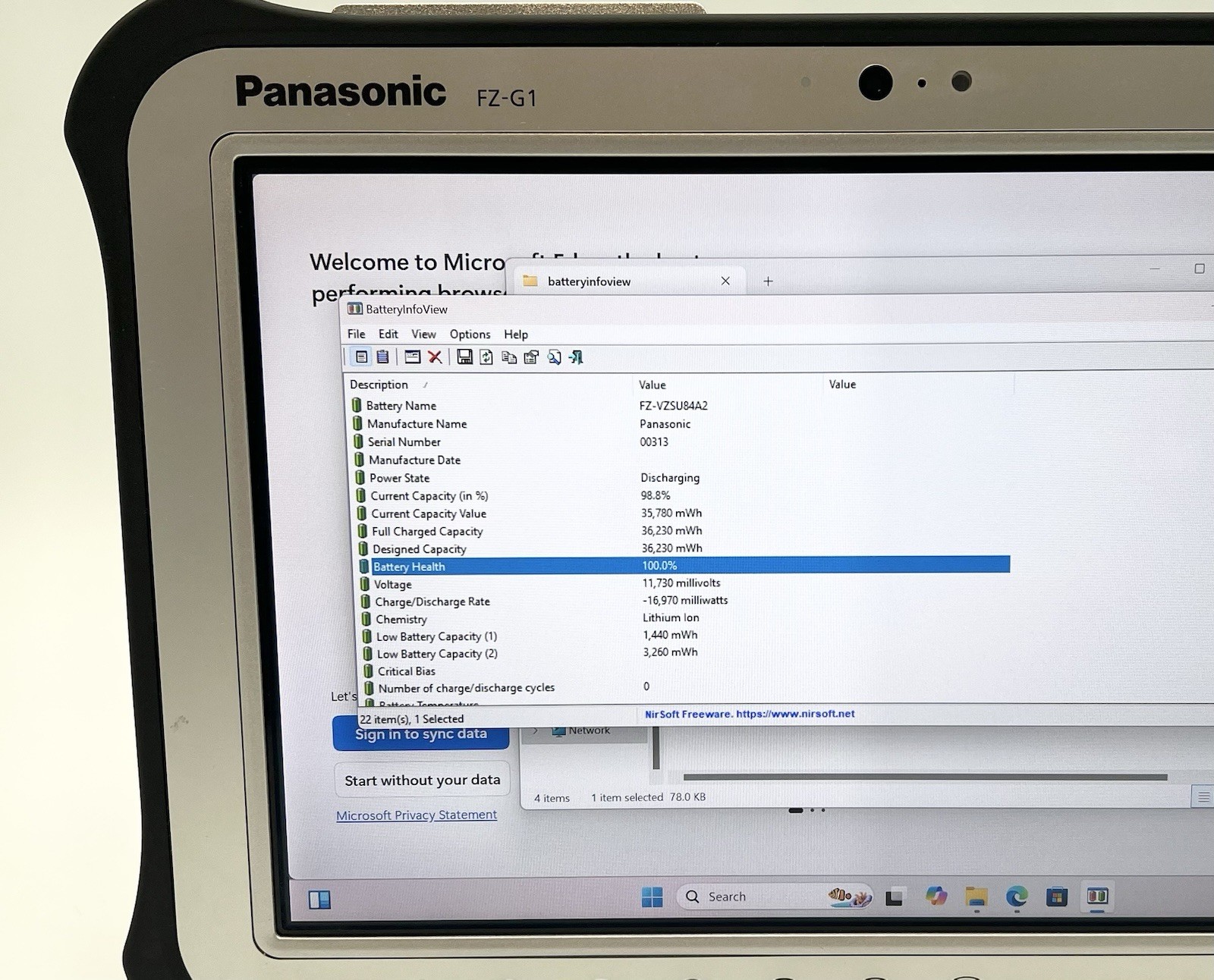Screen dimensions: 1214x980
Task: Click the Refresh toolbar icon
Action: (486, 357)
